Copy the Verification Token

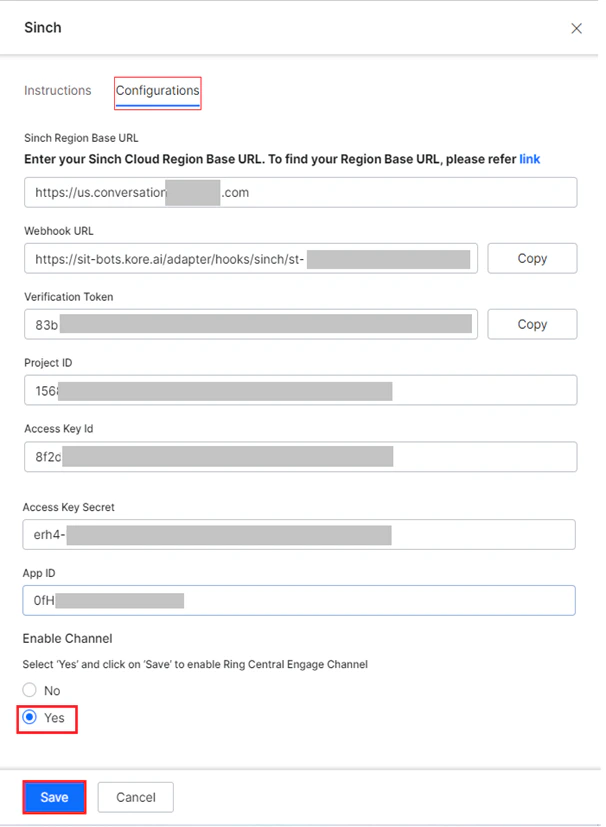point(532,324)
